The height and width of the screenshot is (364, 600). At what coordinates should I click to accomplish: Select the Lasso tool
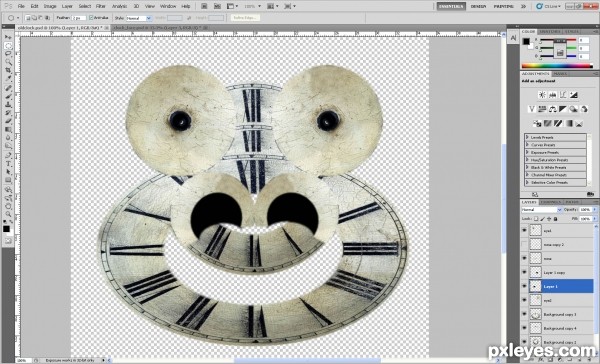(8, 54)
